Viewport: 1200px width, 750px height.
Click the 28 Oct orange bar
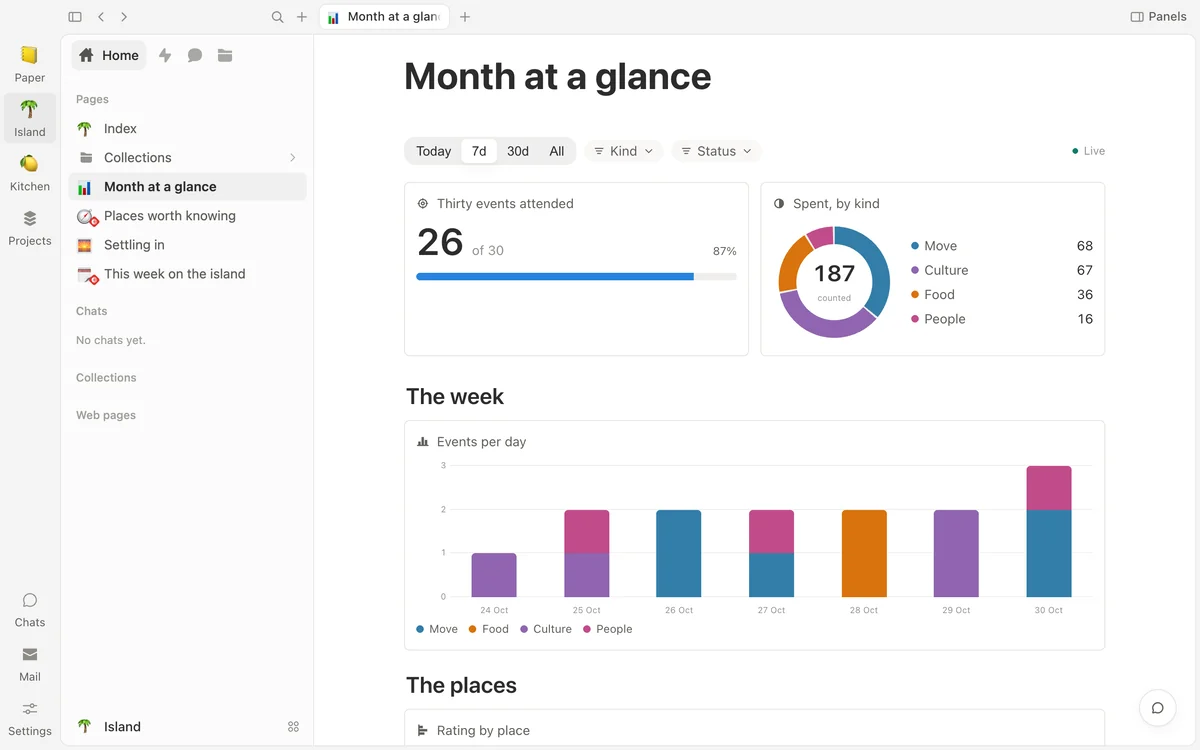(864, 553)
